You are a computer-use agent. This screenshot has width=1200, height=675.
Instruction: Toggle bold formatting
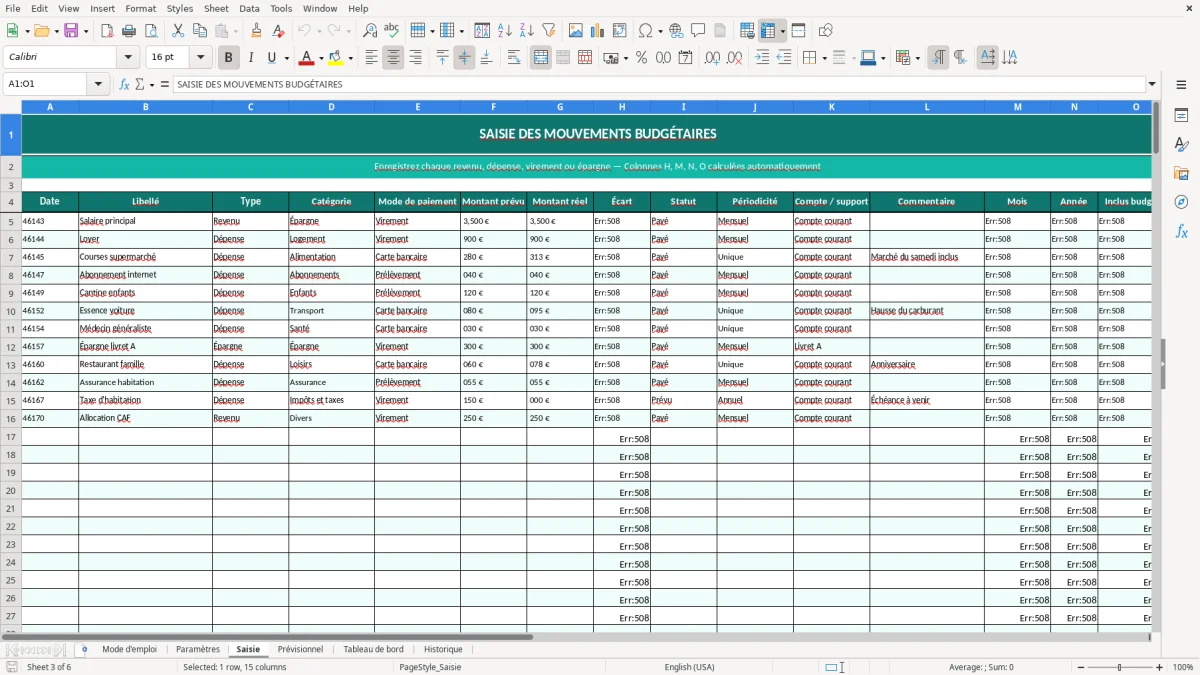tap(228, 58)
